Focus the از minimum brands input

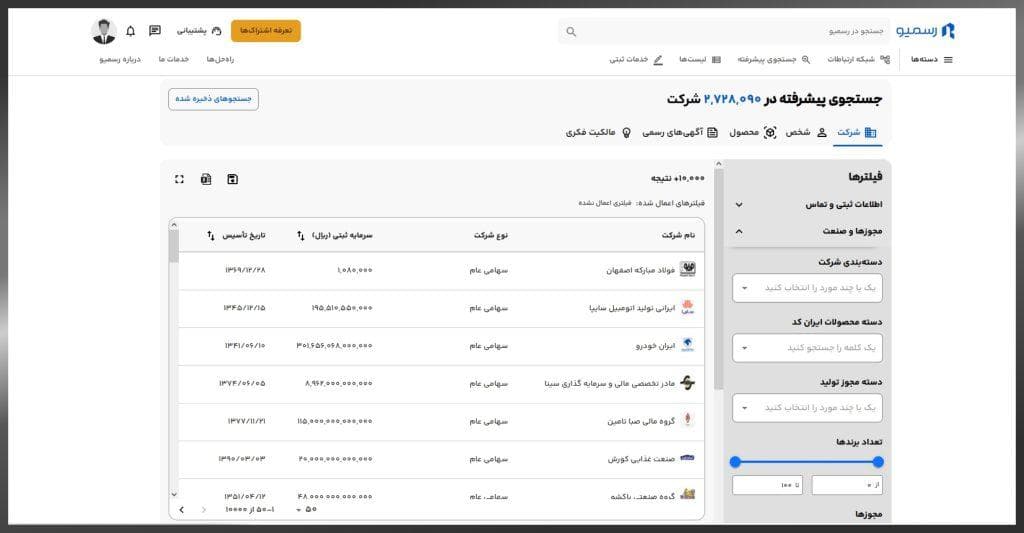coord(847,485)
